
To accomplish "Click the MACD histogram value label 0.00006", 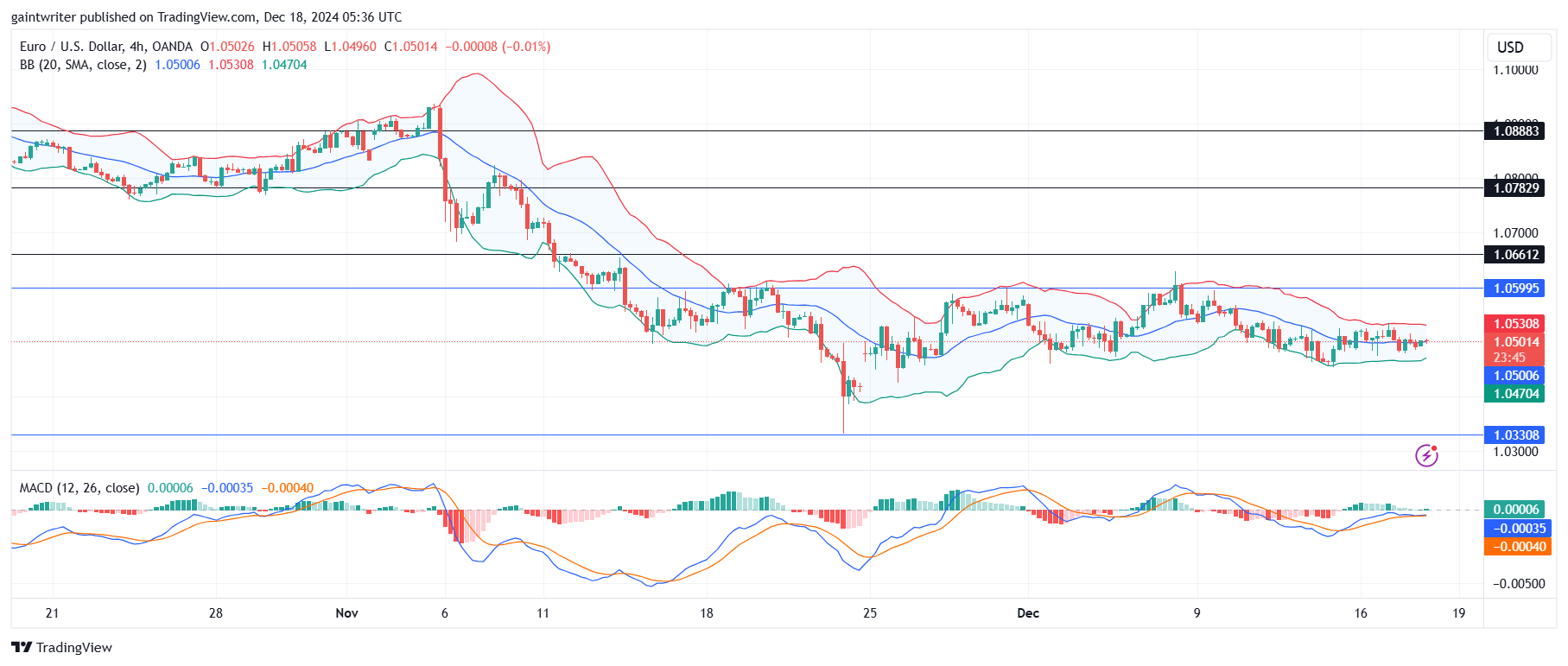I will (1516, 510).
